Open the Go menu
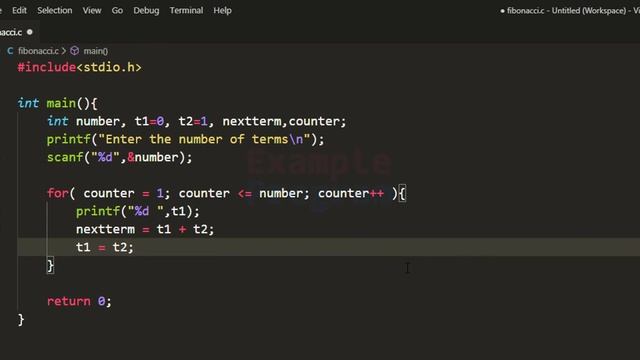Screen dimensions: 640x360 pyautogui.click(x=117, y=10)
